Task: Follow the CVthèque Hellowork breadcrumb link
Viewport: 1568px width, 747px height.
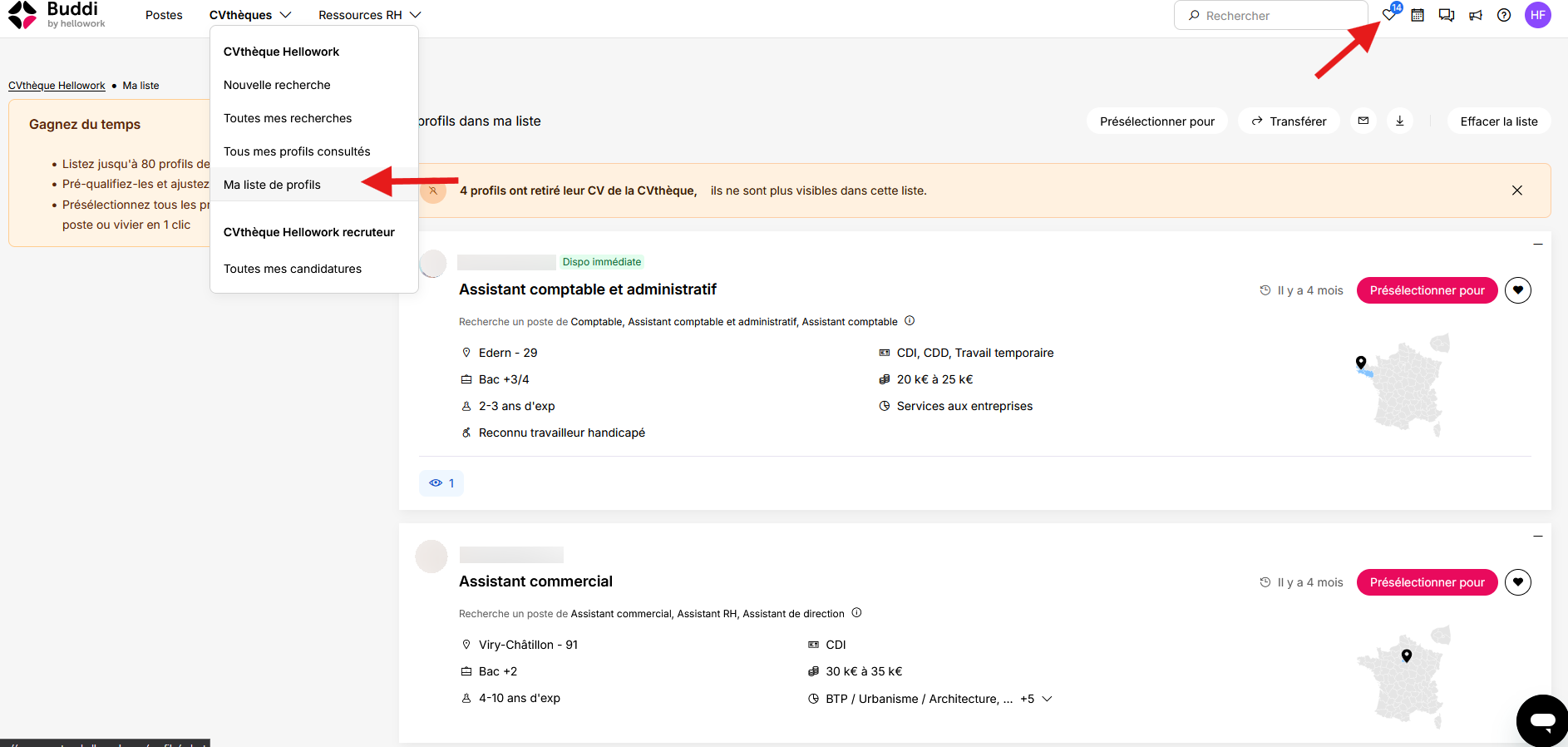Action: tap(57, 86)
